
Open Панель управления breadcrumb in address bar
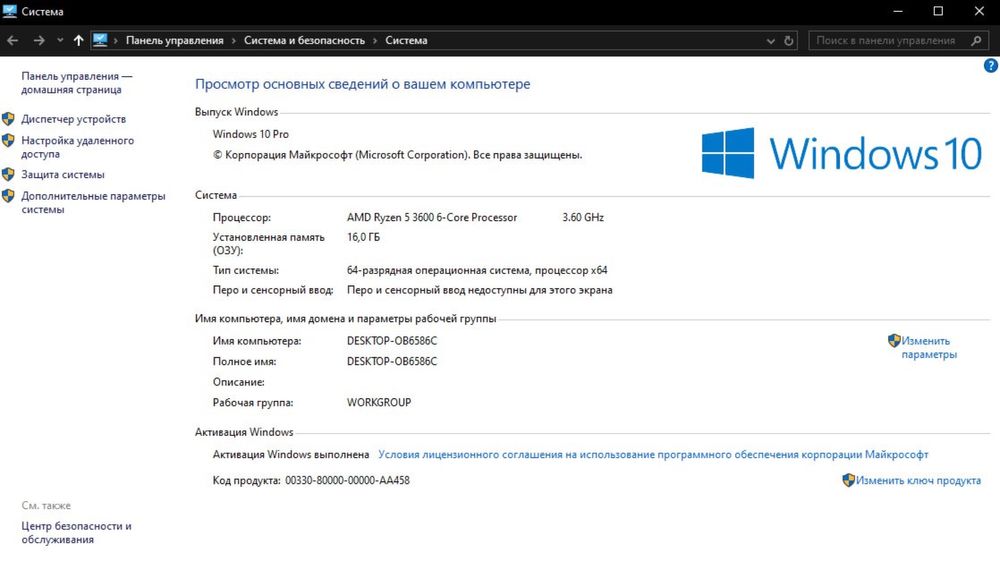pos(174,41)
